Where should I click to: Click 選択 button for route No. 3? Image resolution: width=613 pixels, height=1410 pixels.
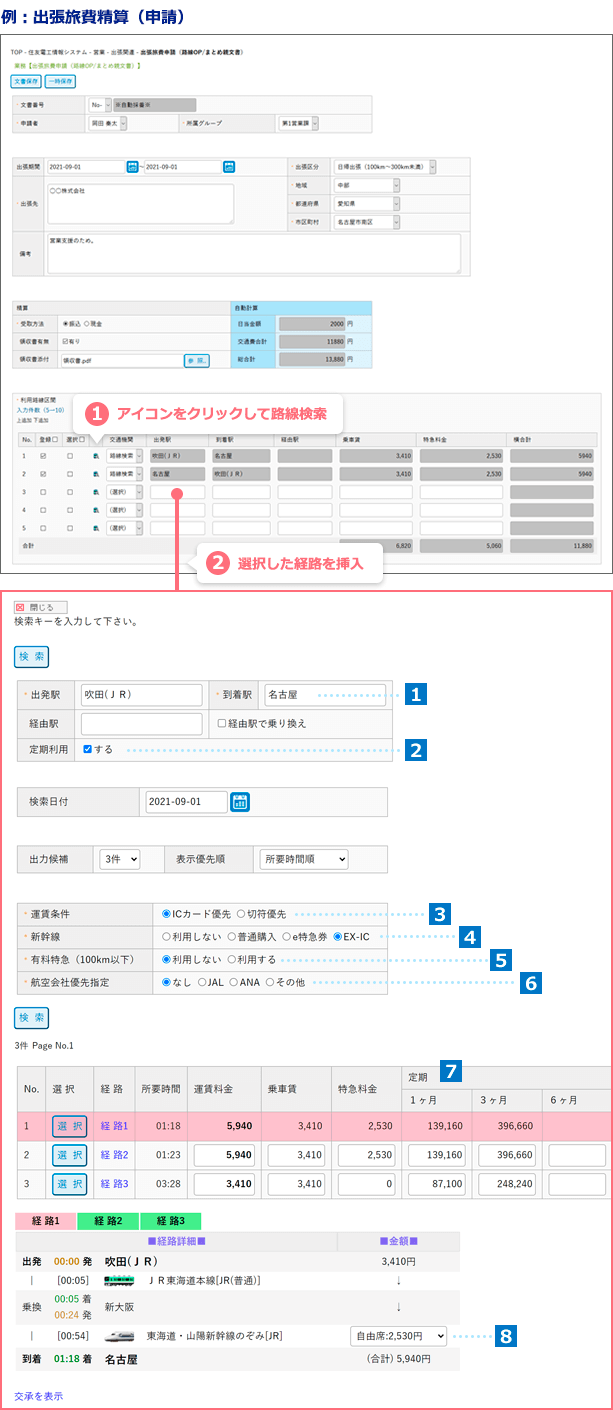point(69,1184)
